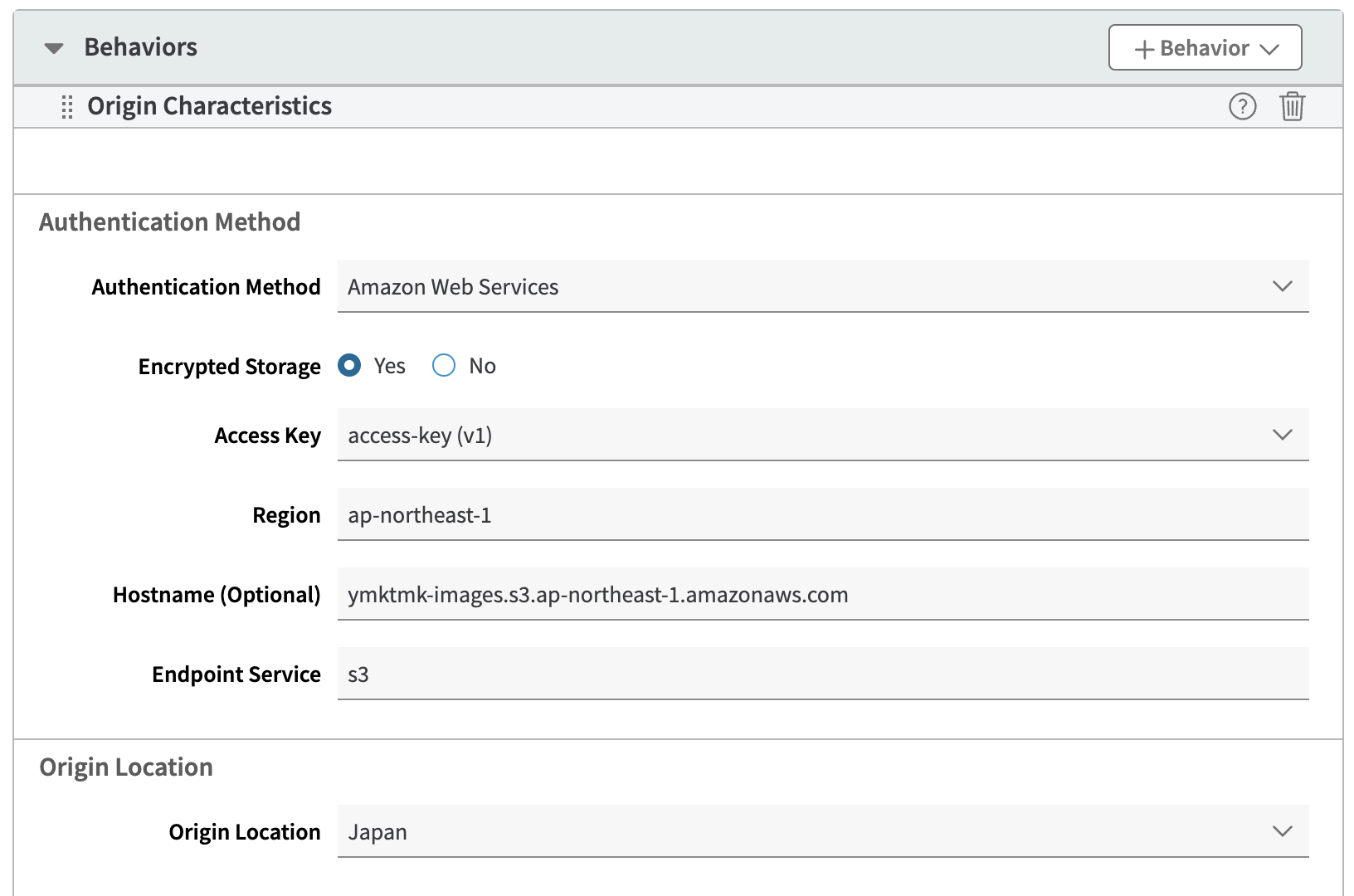Delete Origin Characteristics with trash icon

coord(1292,106)
